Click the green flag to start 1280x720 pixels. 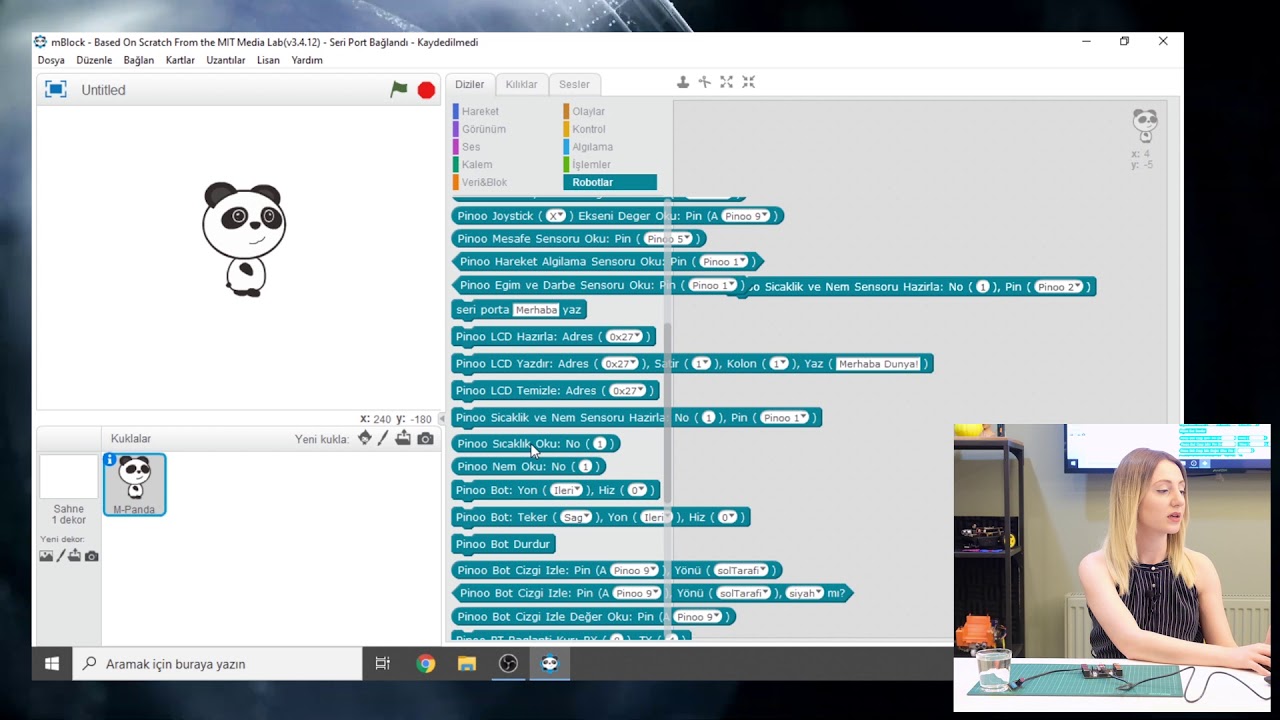(x=399, y=89)
